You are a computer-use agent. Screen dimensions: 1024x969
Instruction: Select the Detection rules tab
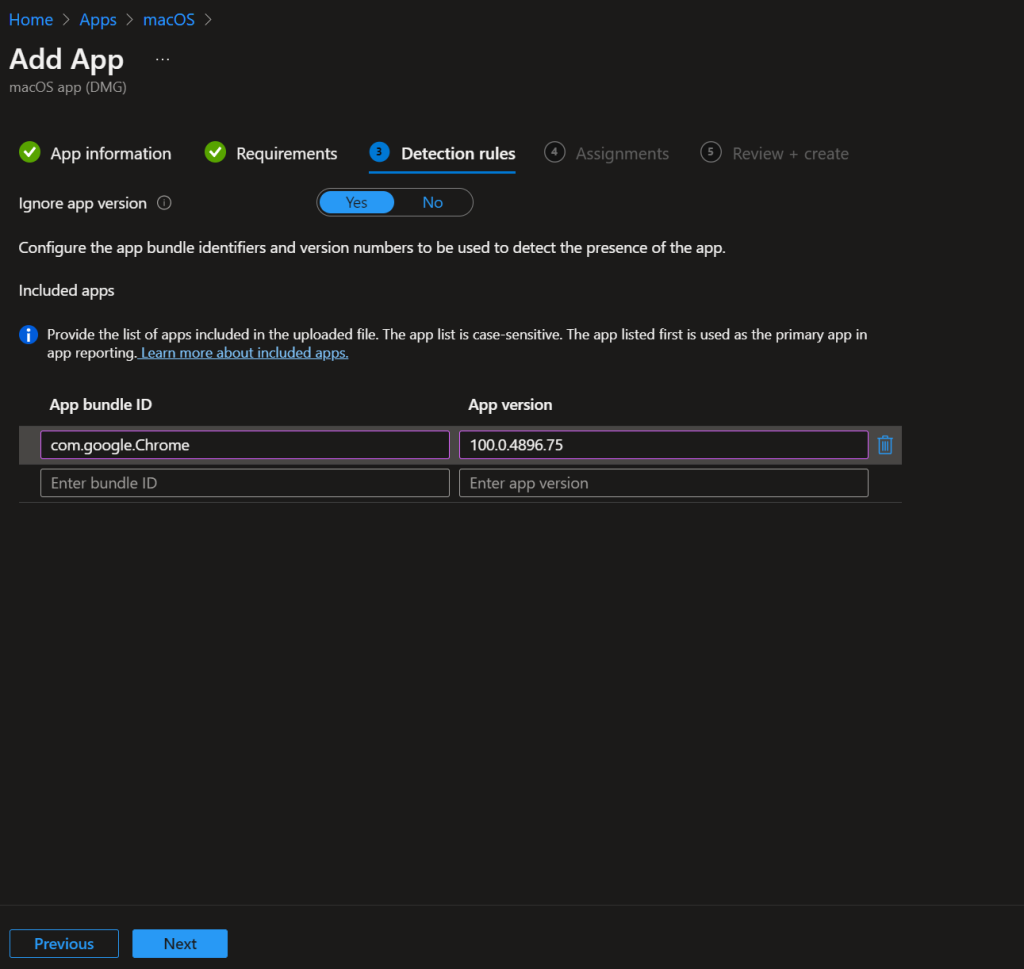pos(458,153)
